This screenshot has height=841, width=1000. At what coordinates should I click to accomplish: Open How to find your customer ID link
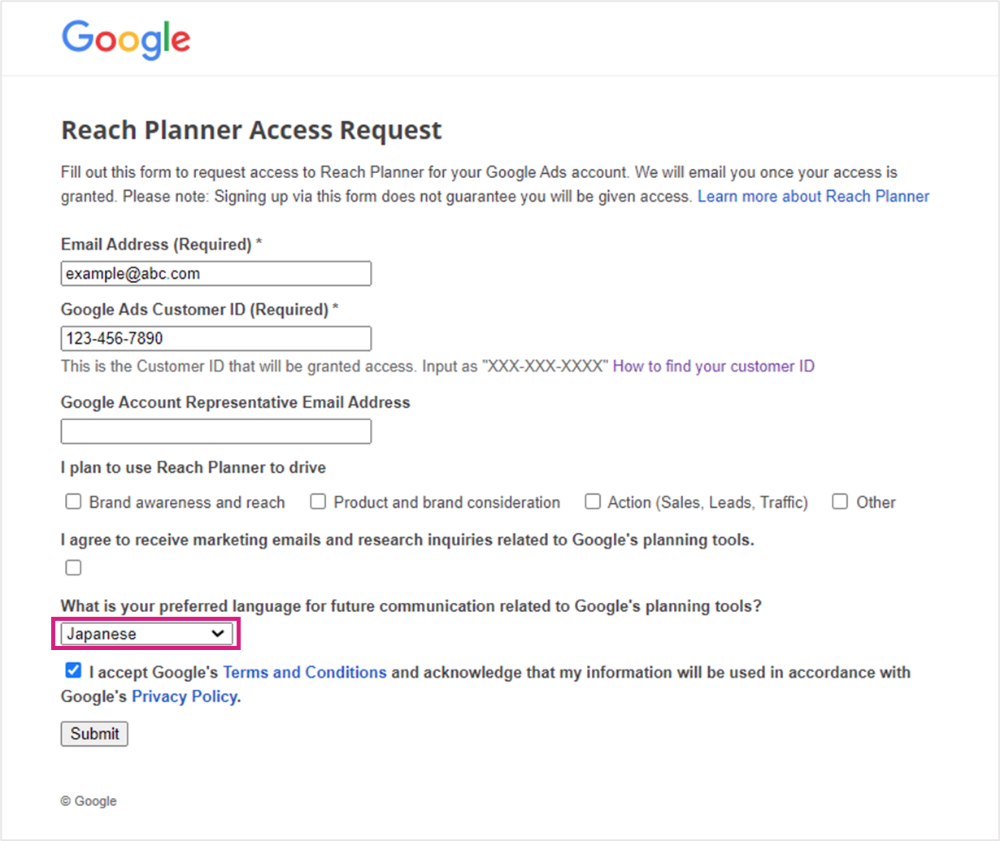(x=714, y=367)
